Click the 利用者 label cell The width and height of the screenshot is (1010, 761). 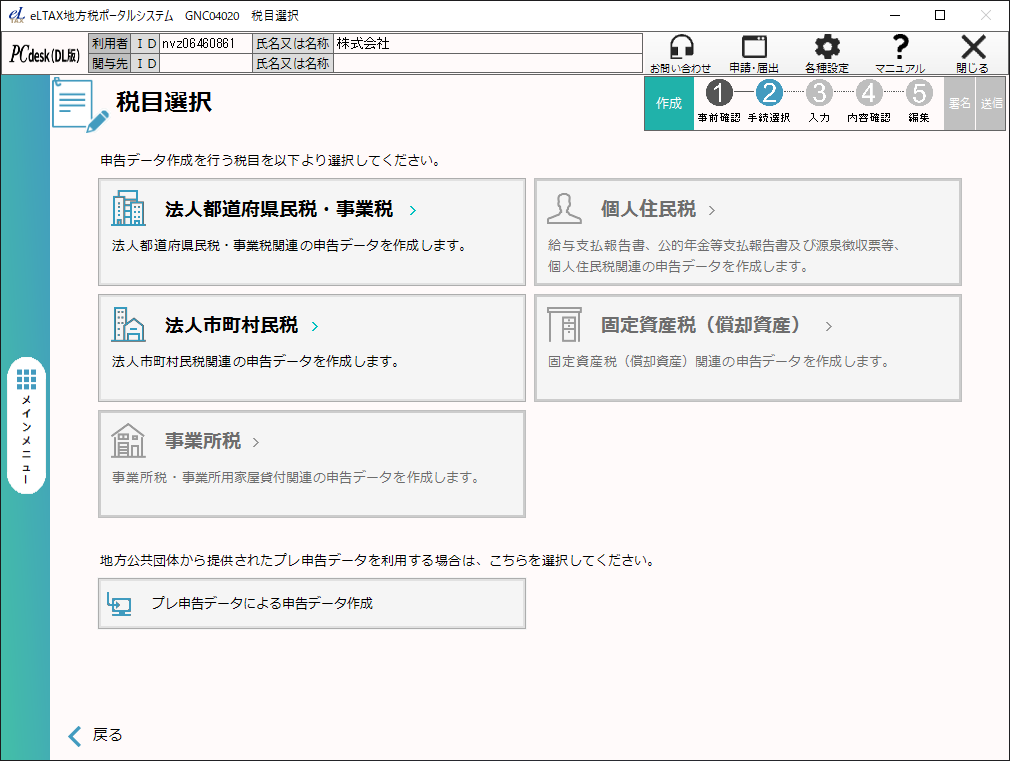coord(110,44)
